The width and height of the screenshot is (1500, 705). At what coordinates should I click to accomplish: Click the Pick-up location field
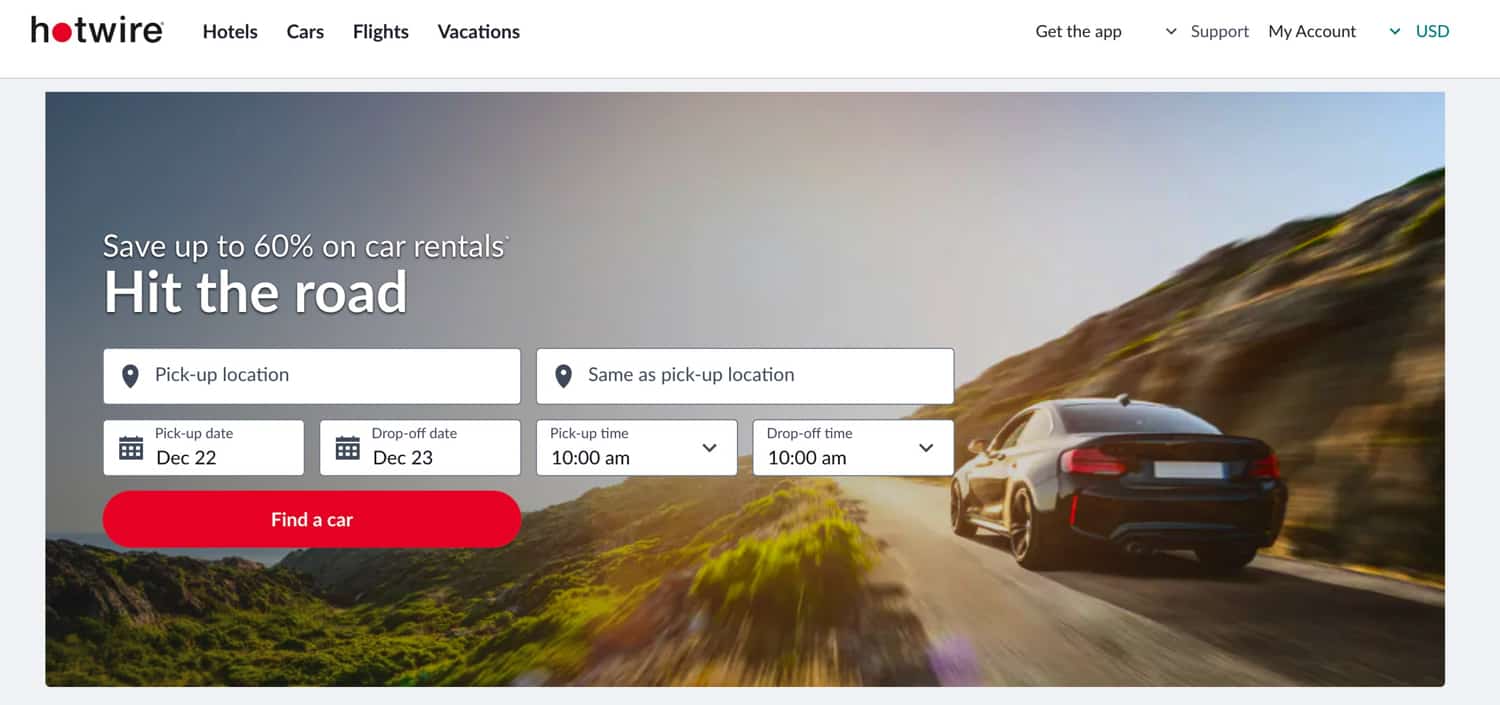pos(312,376)
